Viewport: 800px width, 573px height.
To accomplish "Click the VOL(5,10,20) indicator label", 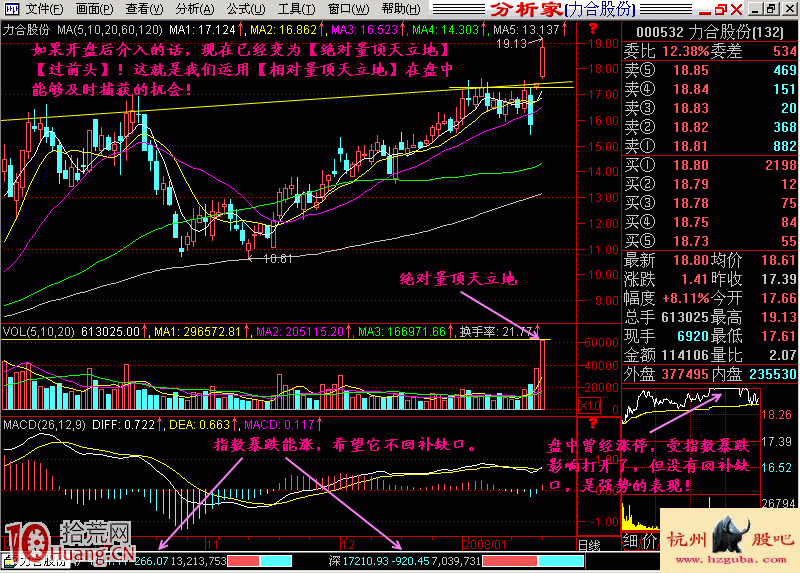I will [x=39, y=332].
